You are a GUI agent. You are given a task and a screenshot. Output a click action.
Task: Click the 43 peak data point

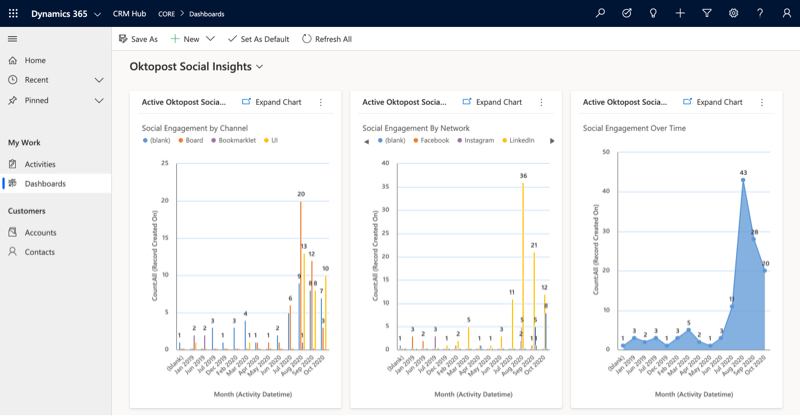tap(743, 180)
